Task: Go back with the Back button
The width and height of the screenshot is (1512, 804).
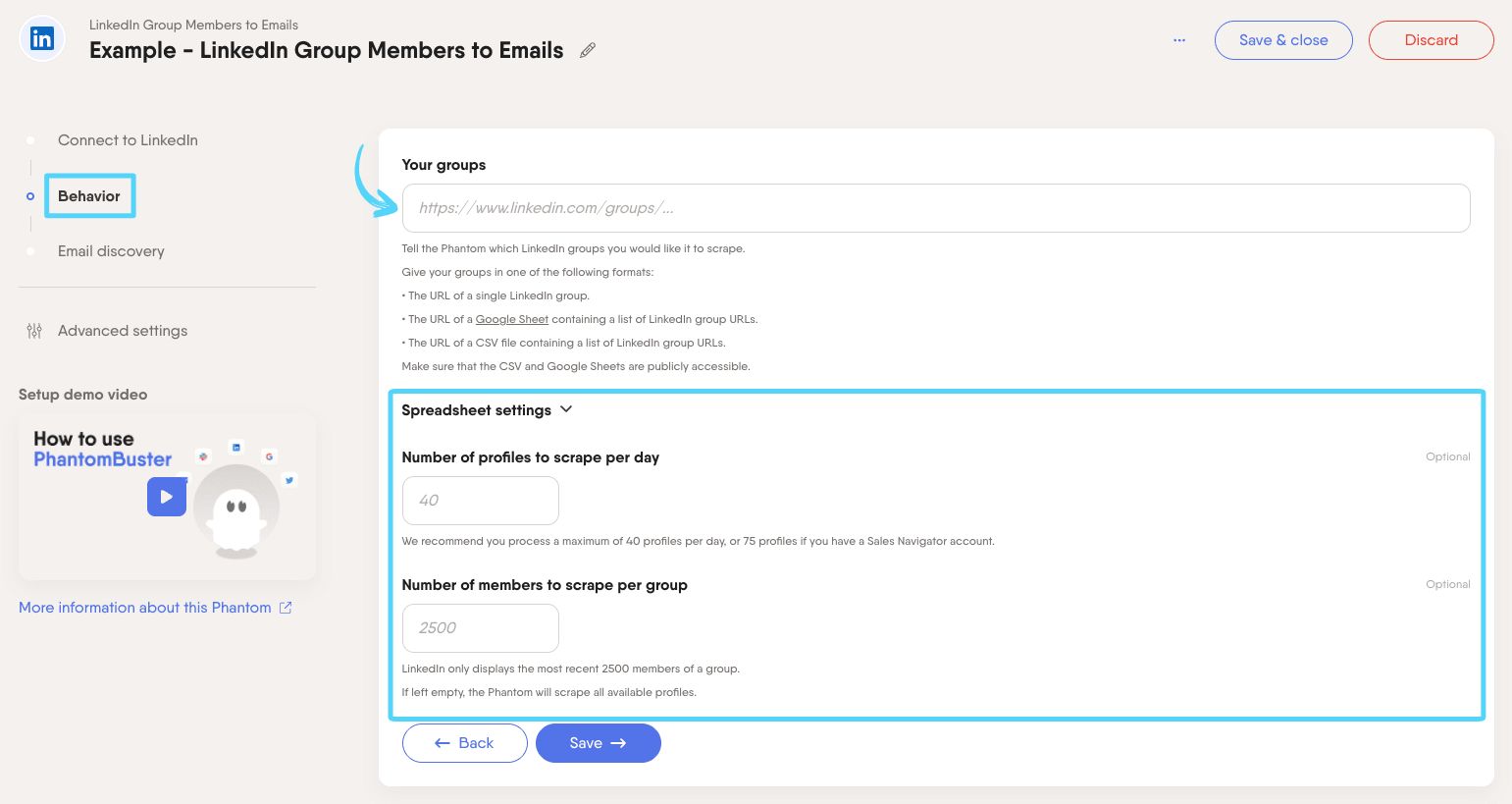Action: (465, 743)
